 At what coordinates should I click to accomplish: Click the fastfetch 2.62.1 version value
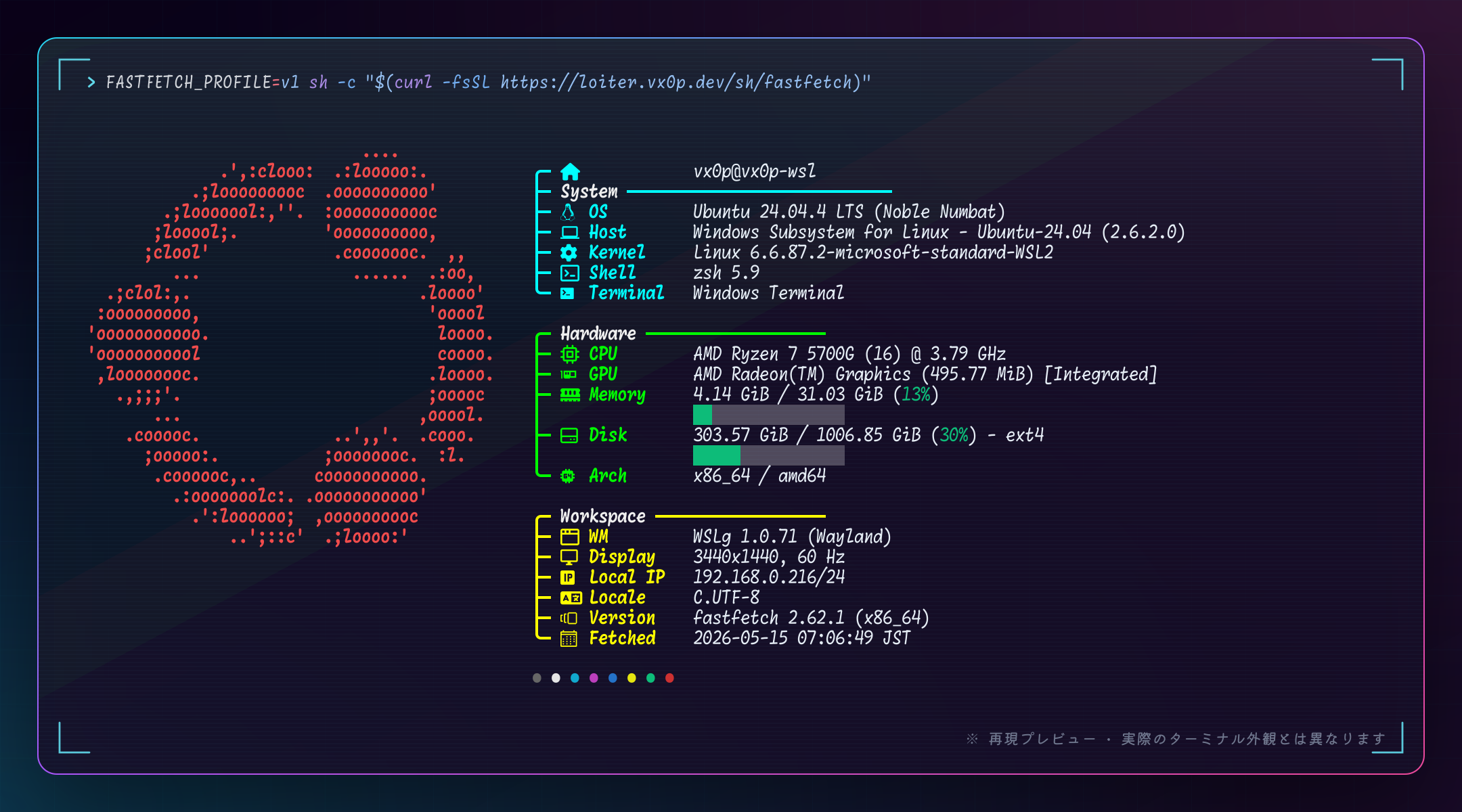[811, 618]
